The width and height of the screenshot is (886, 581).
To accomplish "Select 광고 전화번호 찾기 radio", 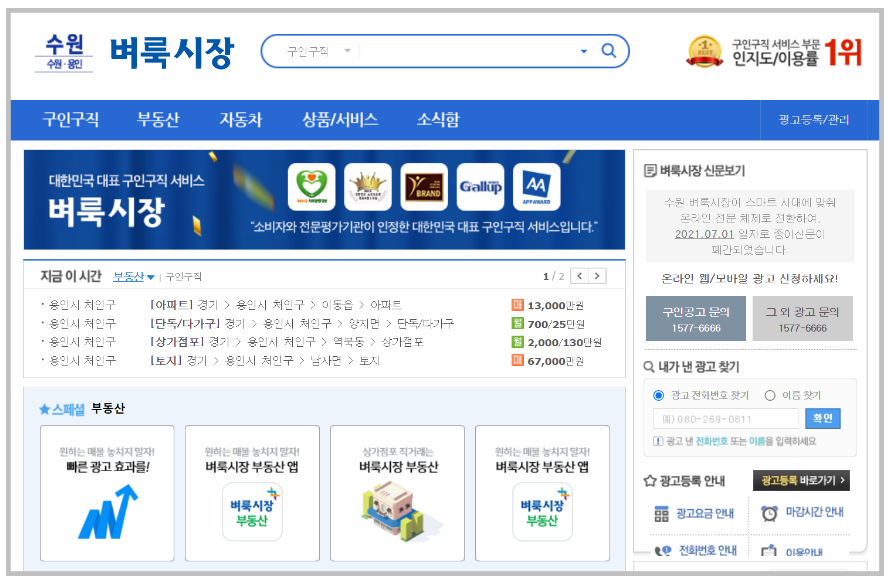I will click(x=658, y=396).
